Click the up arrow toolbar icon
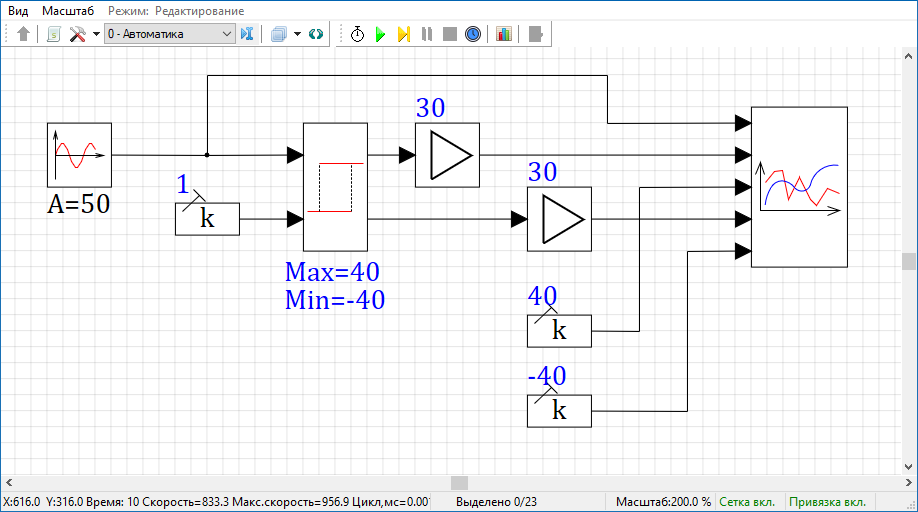 [24, 34]
